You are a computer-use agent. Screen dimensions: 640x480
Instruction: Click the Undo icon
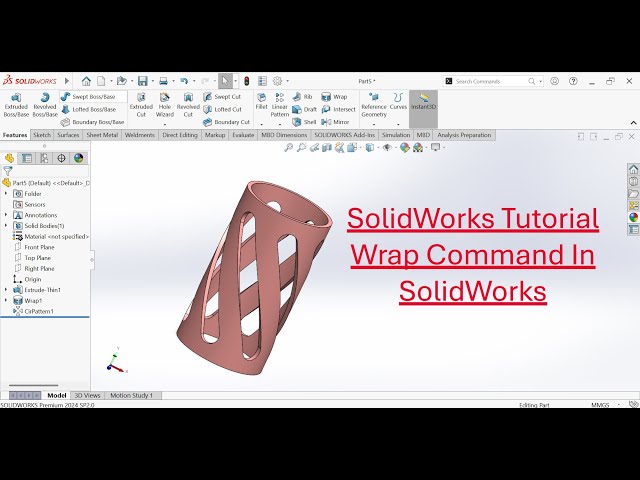pos(184,81)
